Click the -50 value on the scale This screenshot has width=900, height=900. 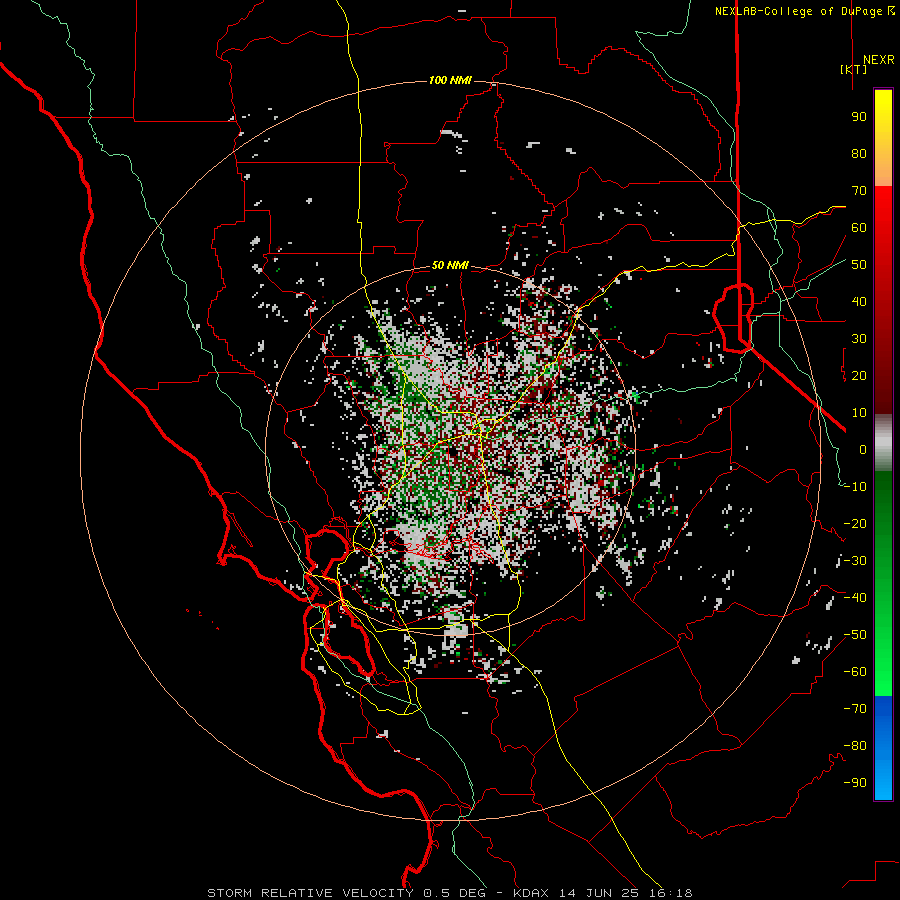tap(855, 635)
